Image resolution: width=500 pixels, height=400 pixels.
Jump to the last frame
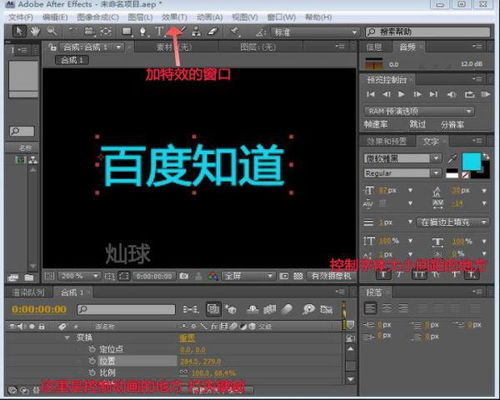(433, 94)
